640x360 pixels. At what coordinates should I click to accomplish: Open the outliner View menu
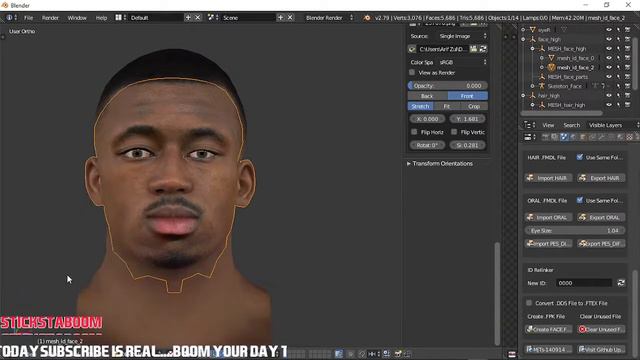click(548, 125)
